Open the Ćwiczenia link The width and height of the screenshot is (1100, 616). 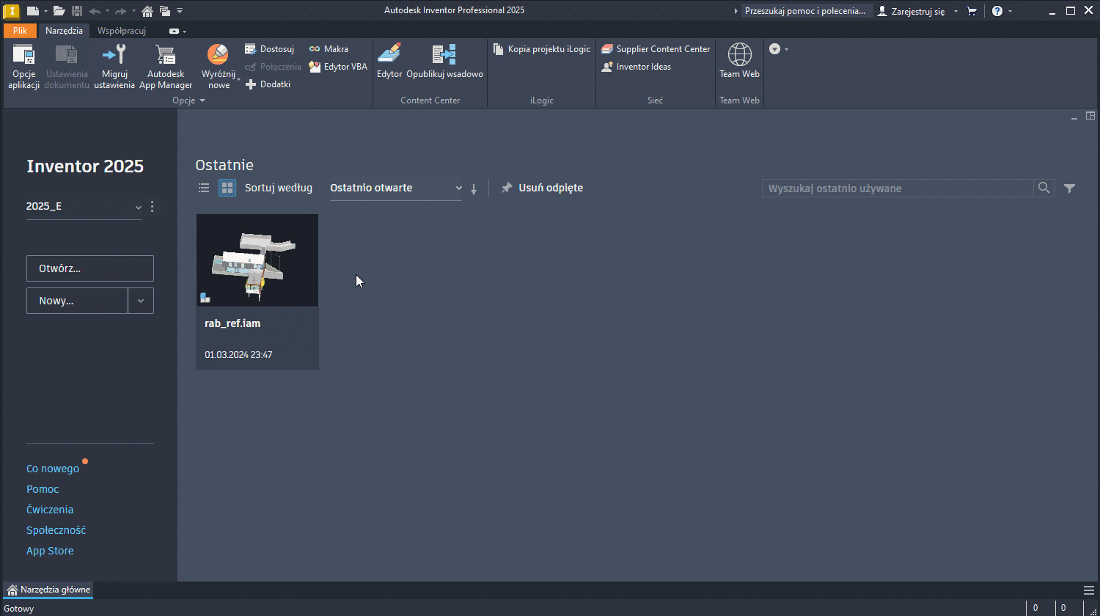(x=50, y=509)
